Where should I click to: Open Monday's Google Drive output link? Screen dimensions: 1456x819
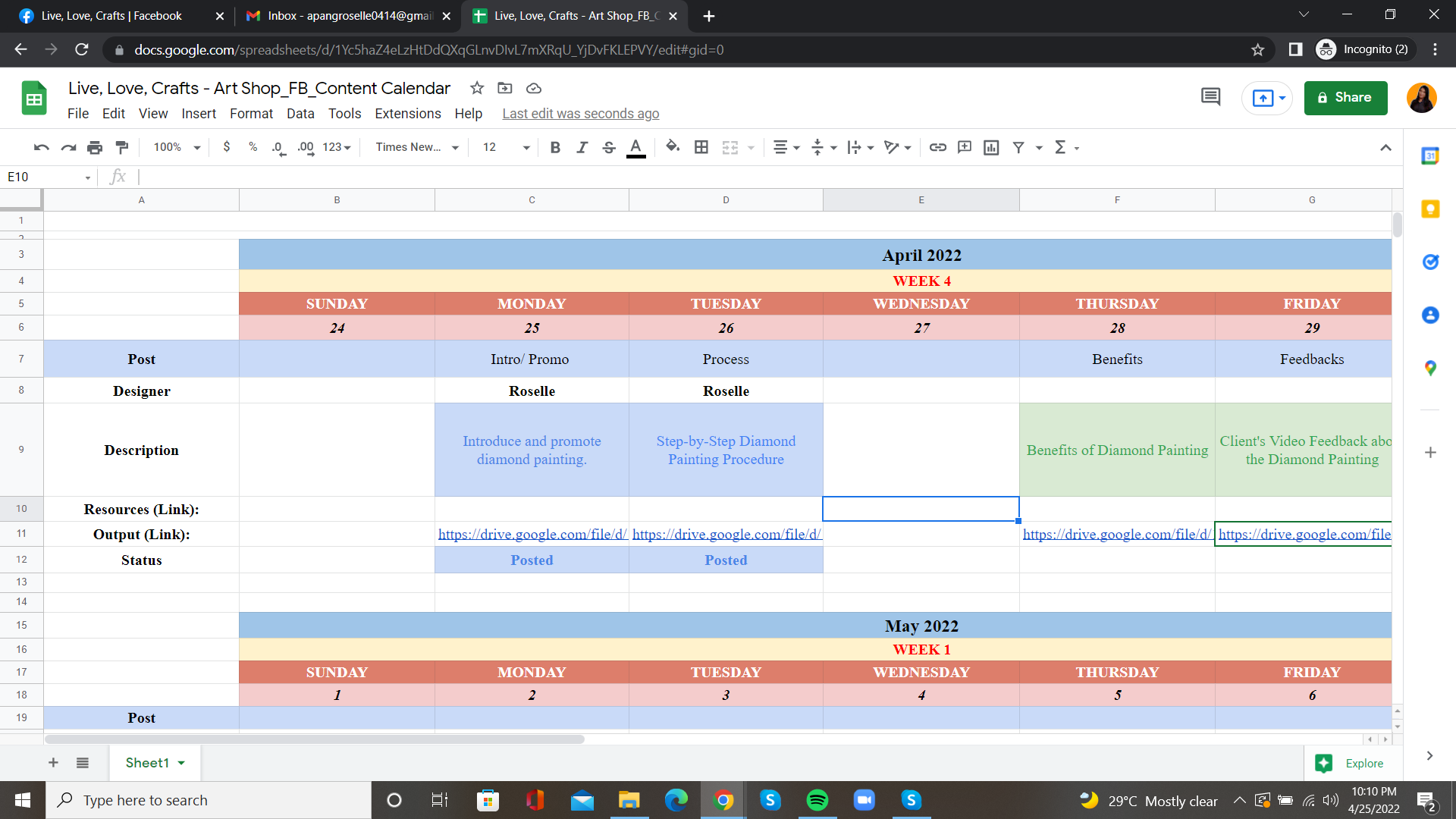point(532,535)
